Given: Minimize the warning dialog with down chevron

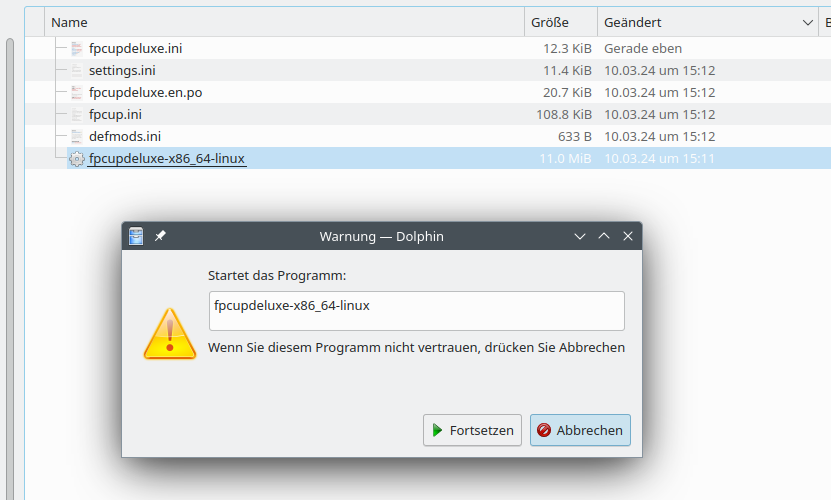Looking at the screenshot, I should tap(580, 236).
